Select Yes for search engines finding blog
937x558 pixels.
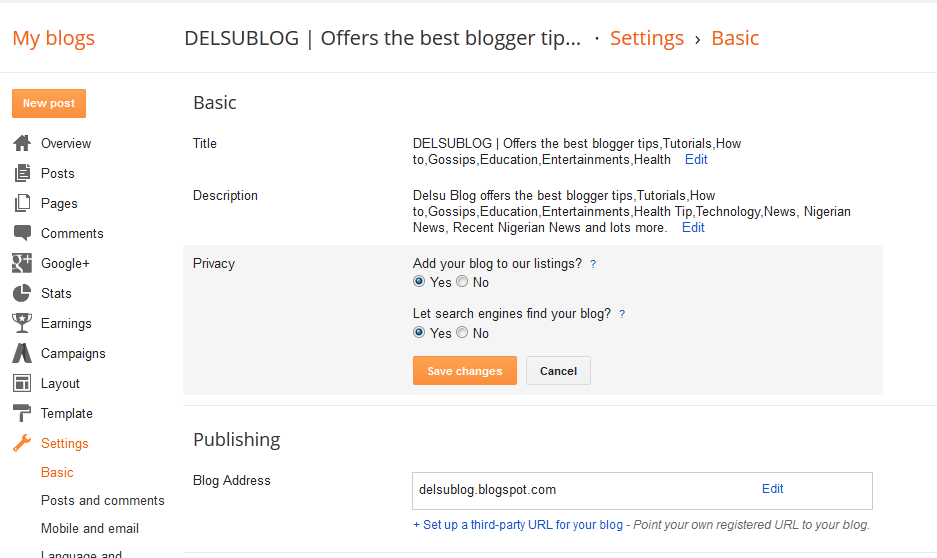coord(419,333)
